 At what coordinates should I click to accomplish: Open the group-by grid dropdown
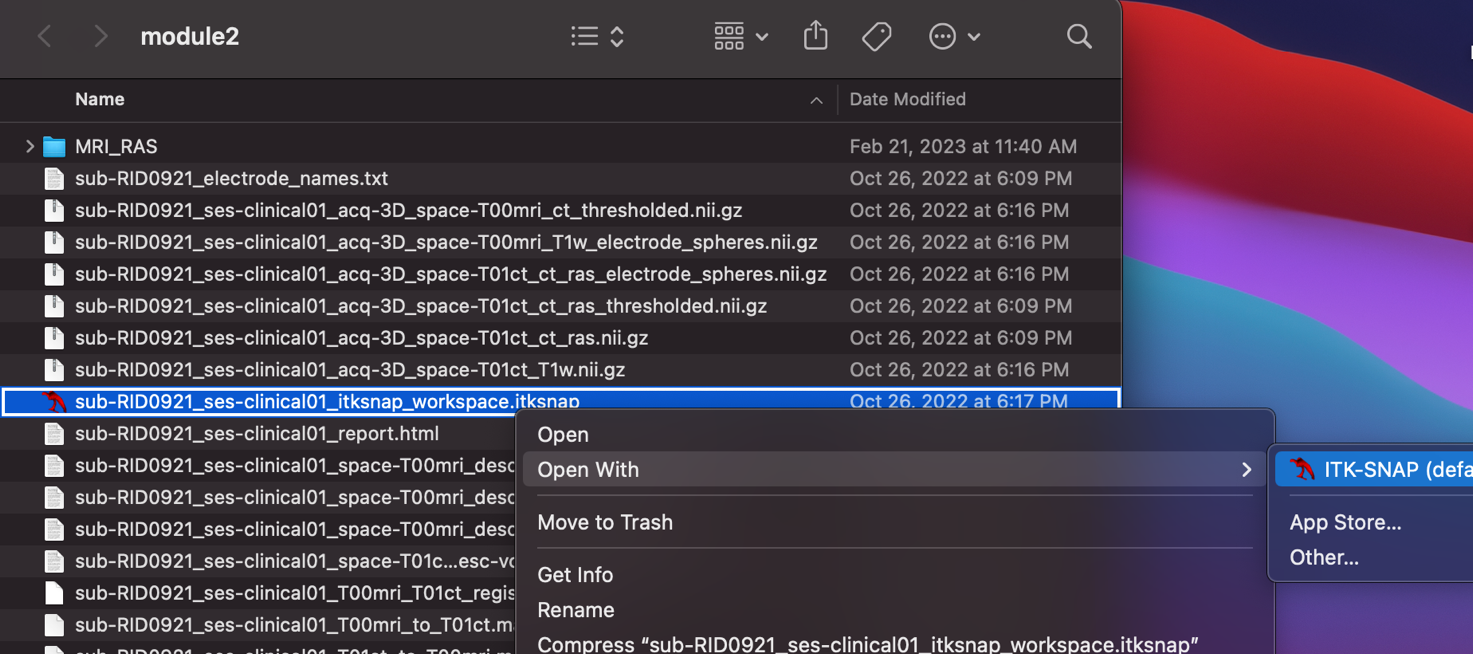click(741, 37)
